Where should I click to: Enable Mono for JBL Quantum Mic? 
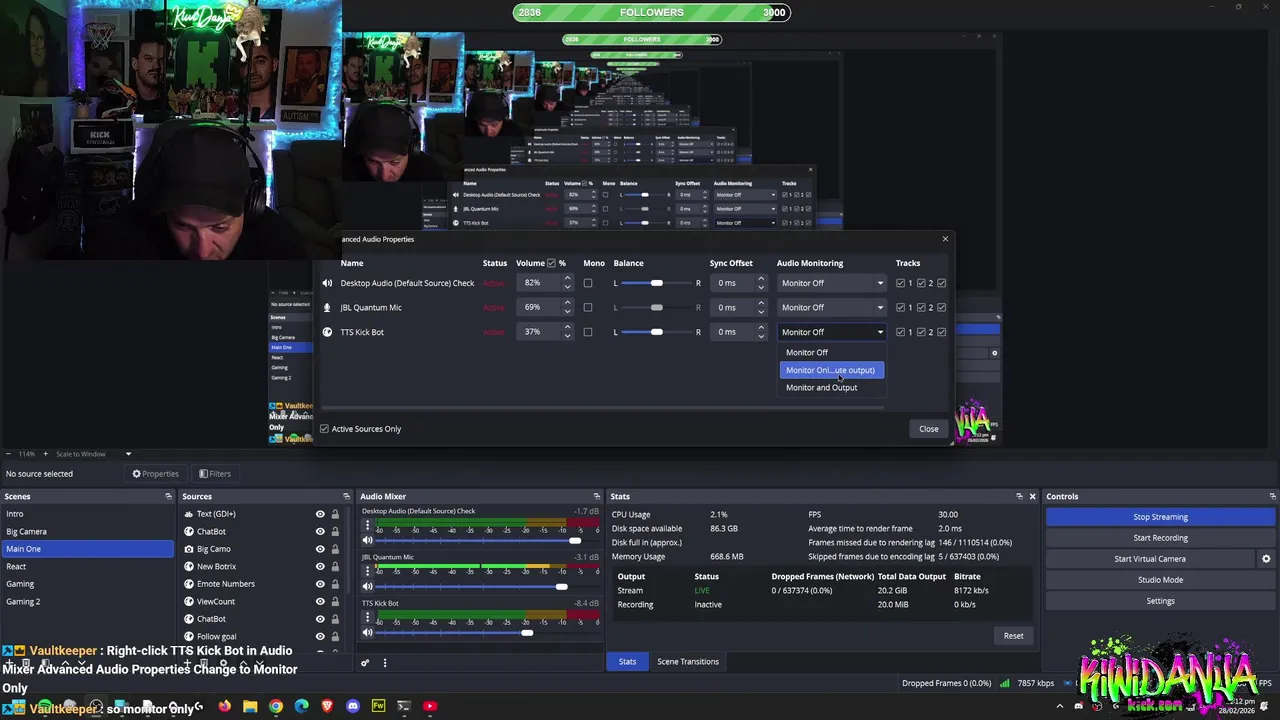point(588,307)
